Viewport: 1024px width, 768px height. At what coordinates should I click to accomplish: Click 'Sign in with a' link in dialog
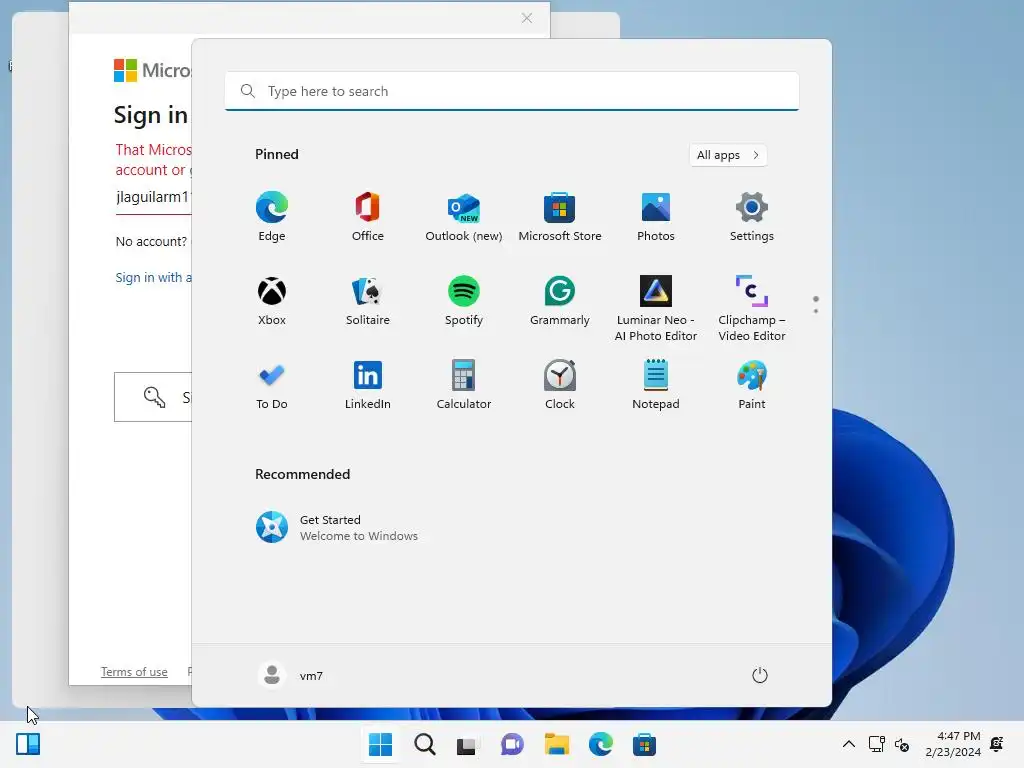(153, 277)
